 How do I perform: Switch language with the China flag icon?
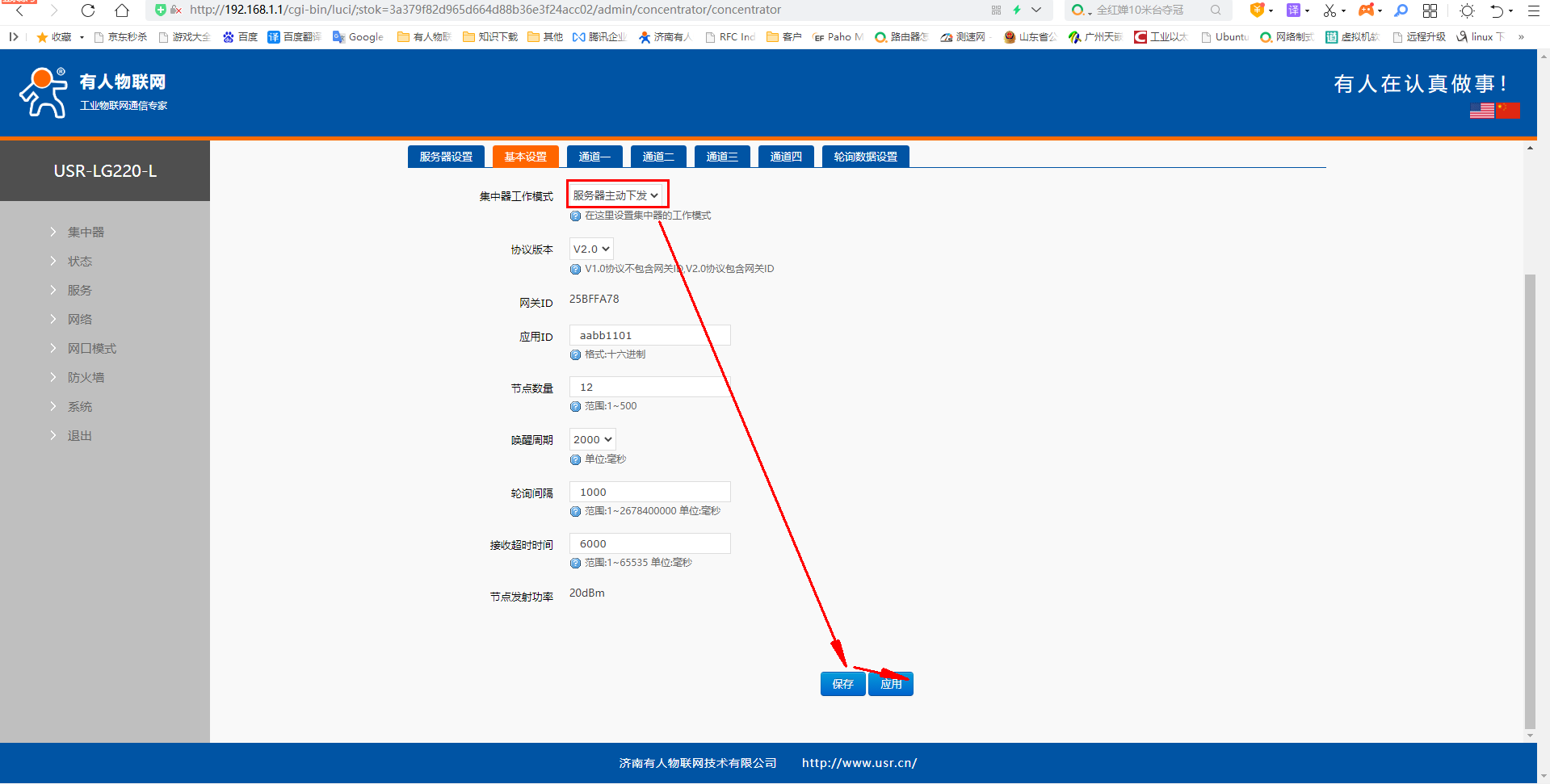(x=1507, y=111)
